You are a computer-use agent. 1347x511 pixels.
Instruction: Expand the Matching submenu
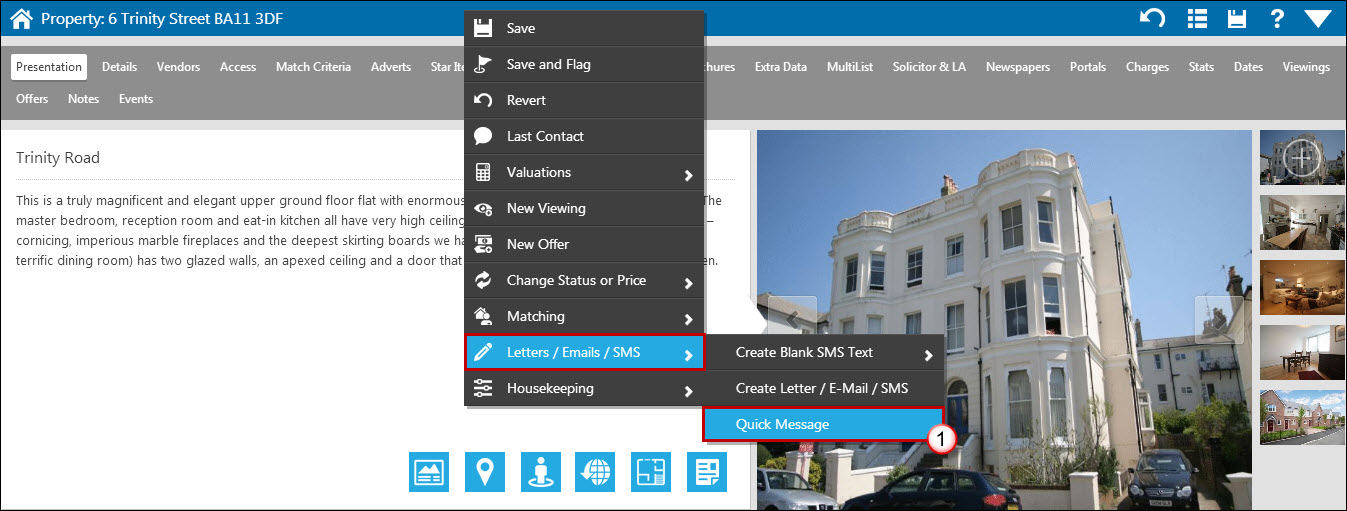[584, 316]
